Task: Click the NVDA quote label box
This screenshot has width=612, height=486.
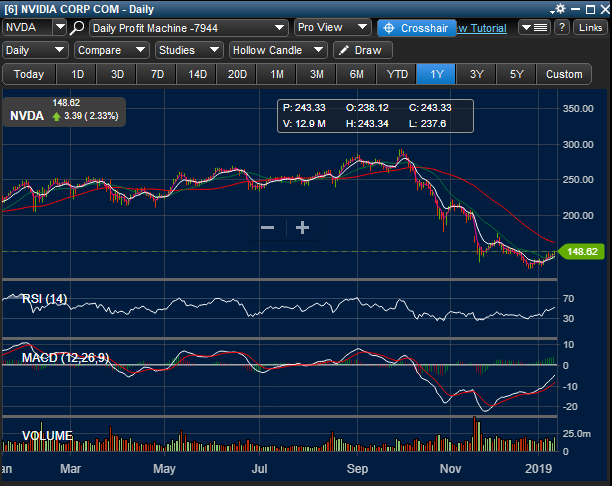Action: (x=64, y=112)
